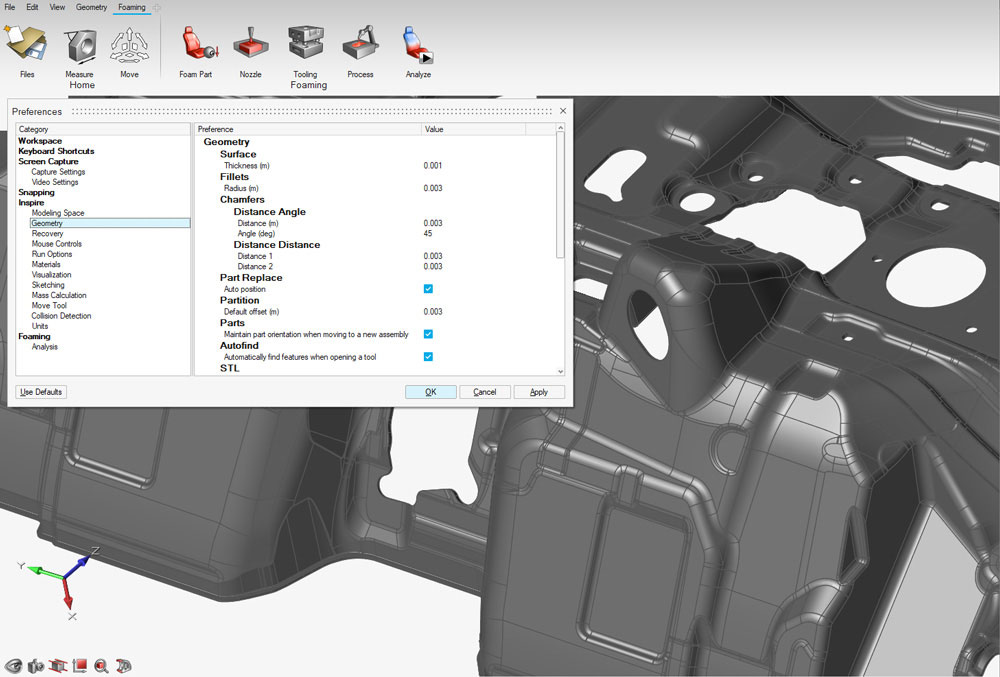Run the Analyze tool
Image resolution: width=1000 pixels, height=677 pixels.
(418, 47)
